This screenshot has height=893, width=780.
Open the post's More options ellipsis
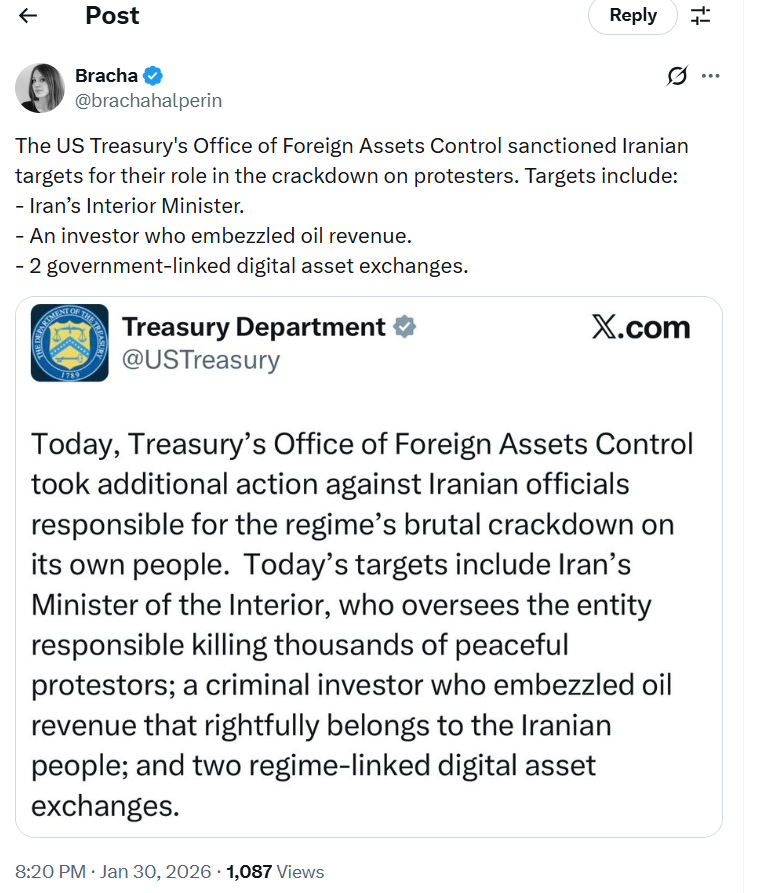coord(710,76)
